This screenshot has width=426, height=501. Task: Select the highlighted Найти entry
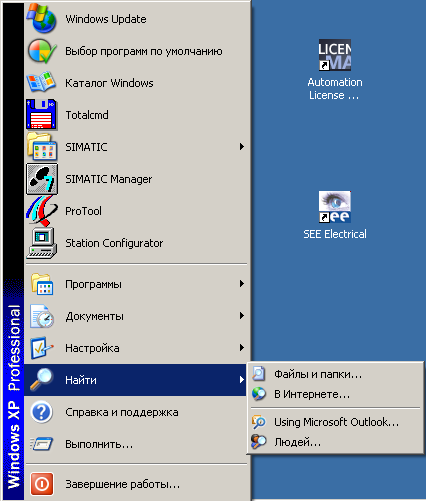(136, 380)
